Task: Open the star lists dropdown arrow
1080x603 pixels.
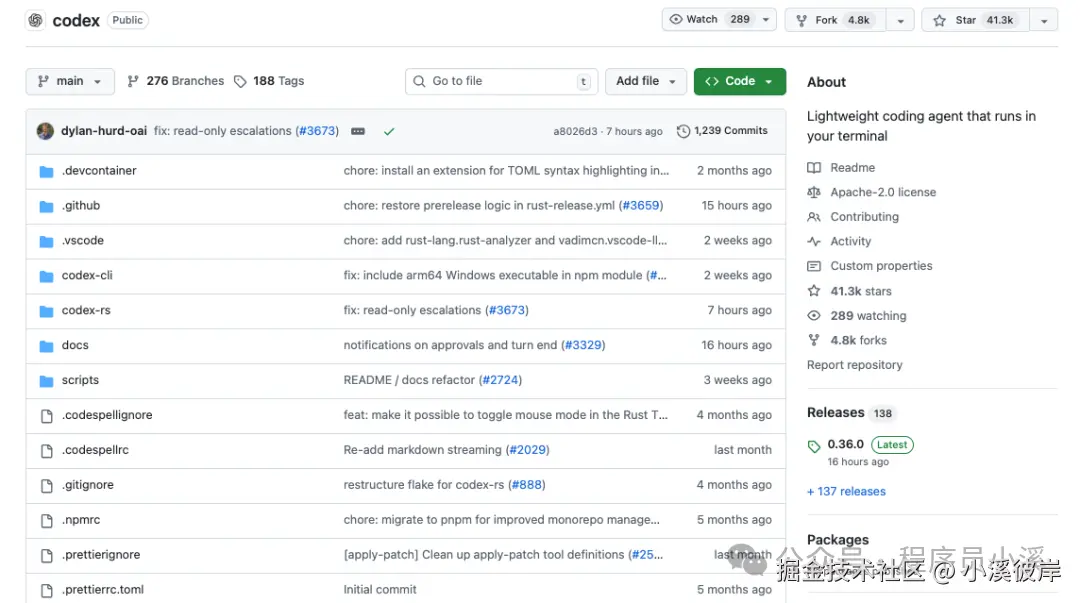Action: click(x=1044, y=21)
